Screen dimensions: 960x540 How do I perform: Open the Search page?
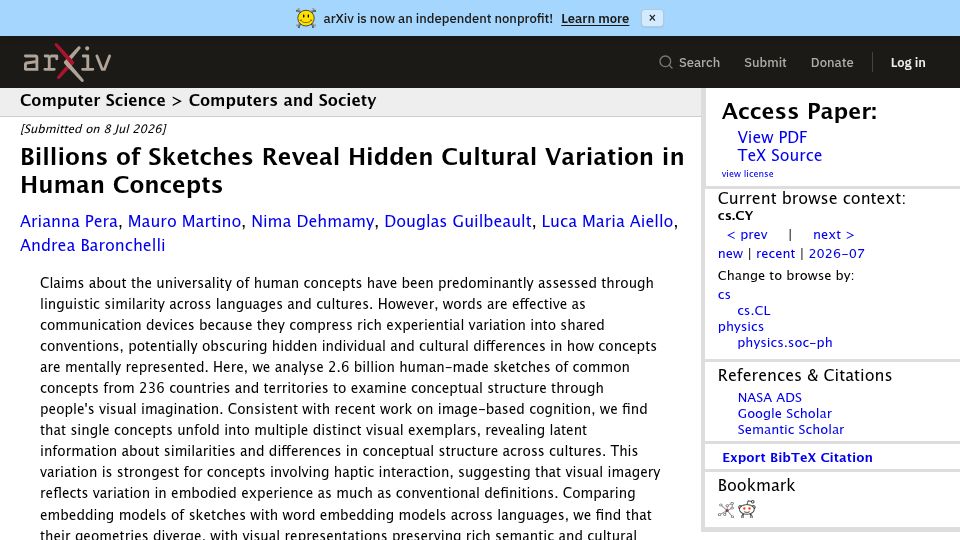pyautogui.click(x=699, y=62)
